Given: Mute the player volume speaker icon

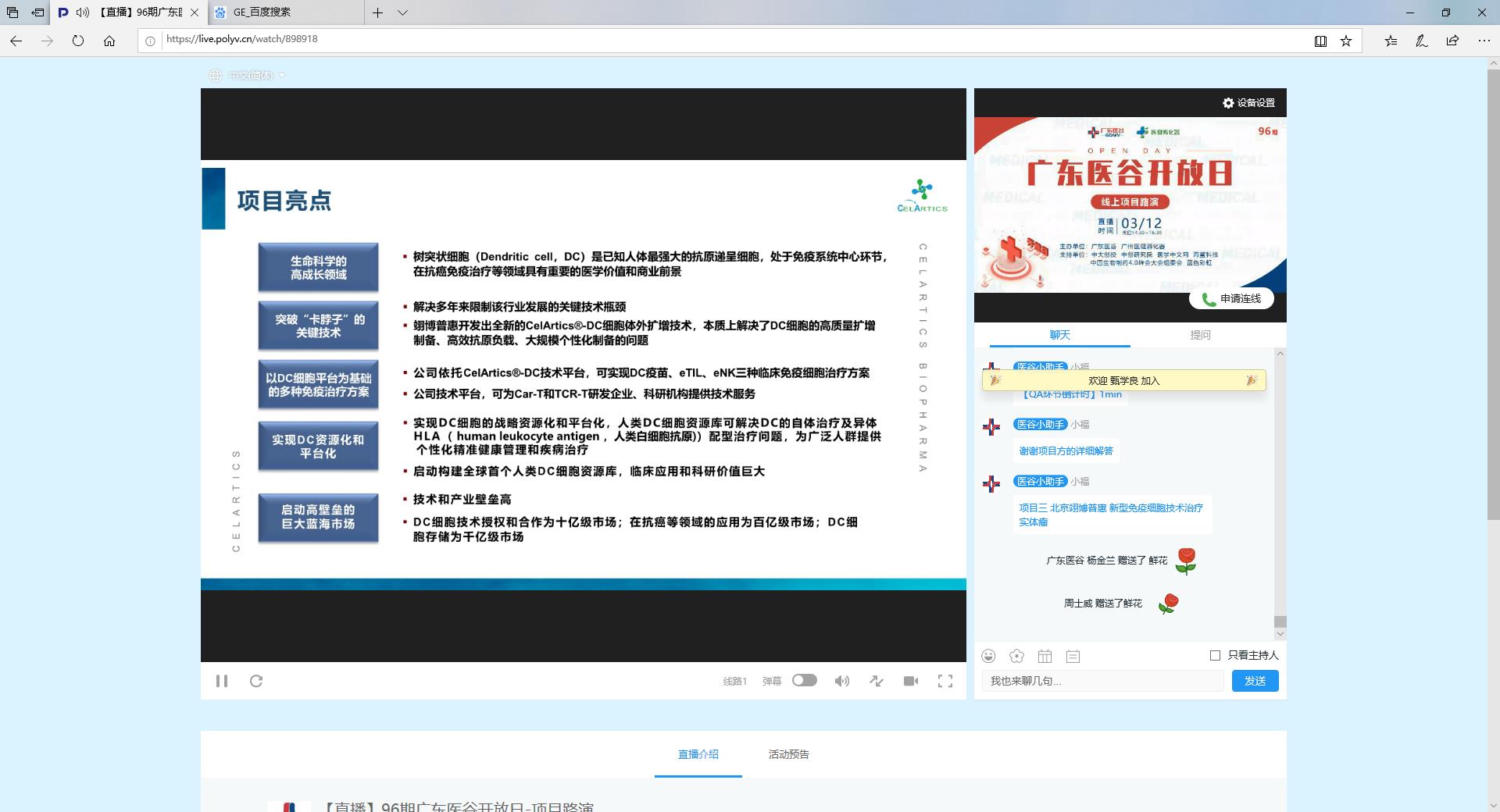Looking at the screenshot, I should point(841,681).
